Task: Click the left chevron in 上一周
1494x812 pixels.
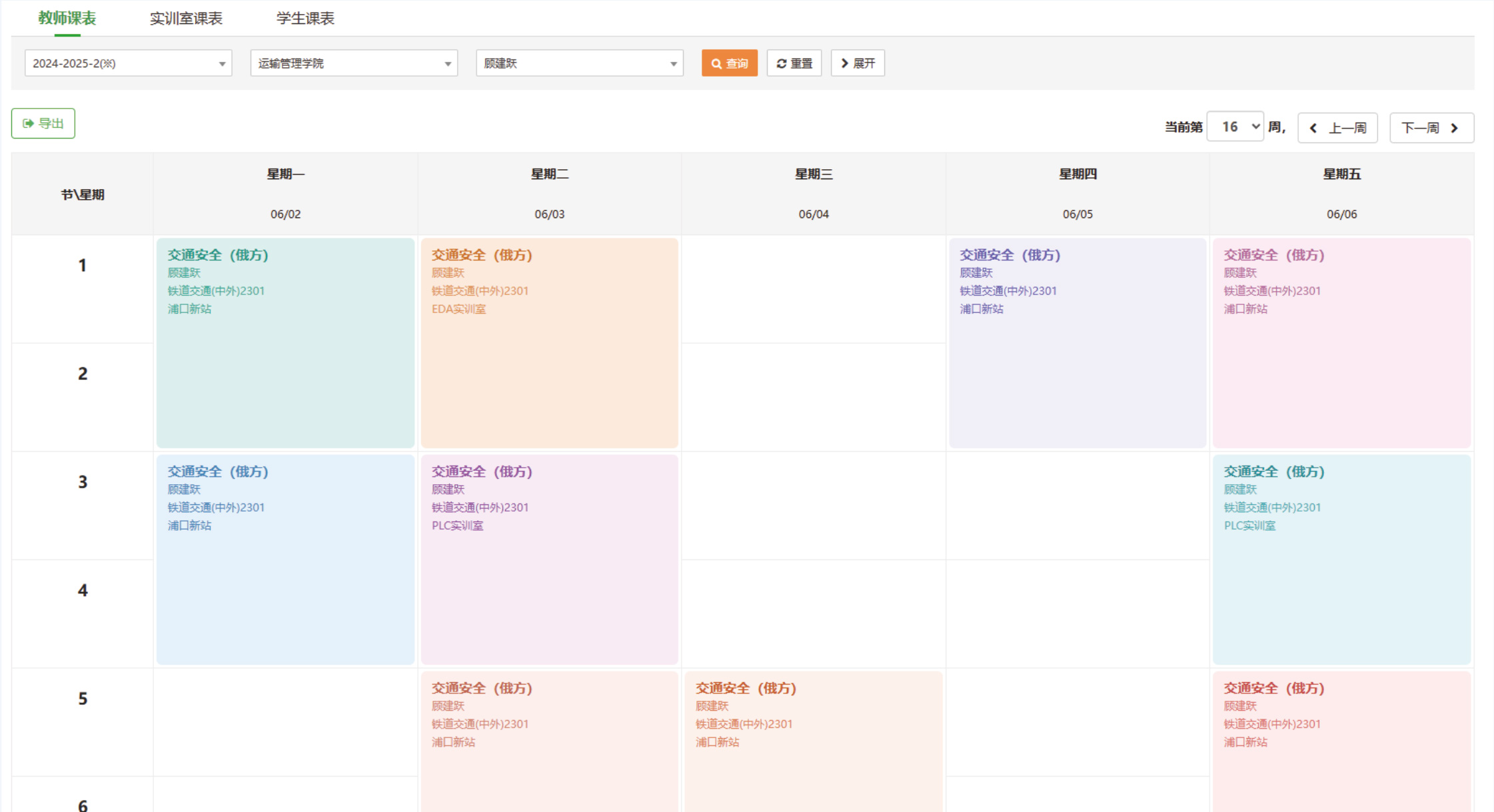Action: tap(1313, 128)
